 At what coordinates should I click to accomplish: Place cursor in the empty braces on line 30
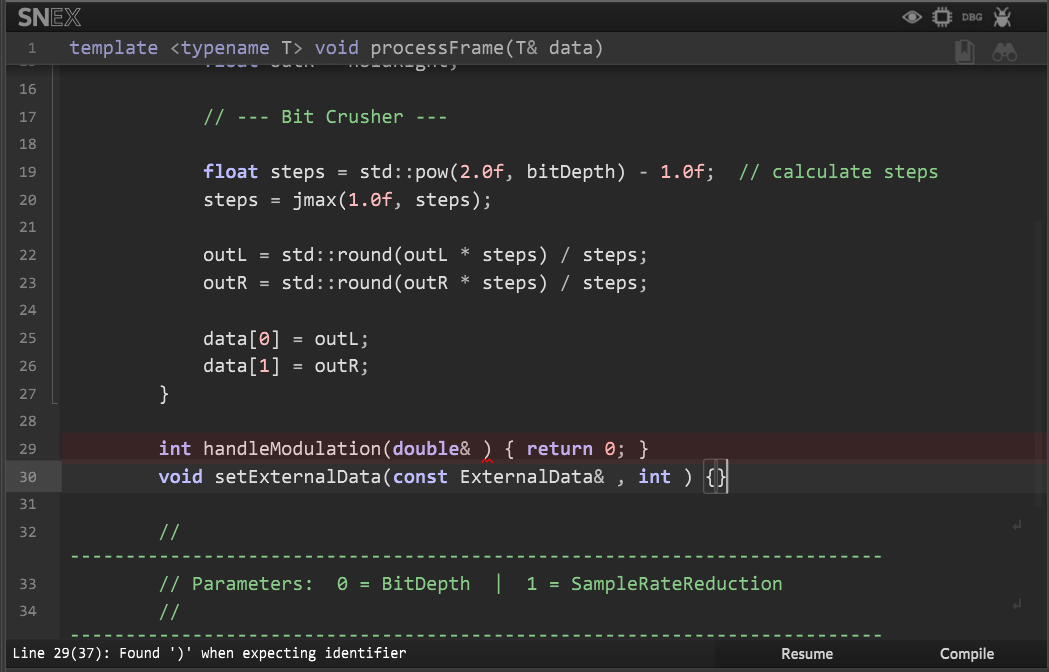(x=717, y=477)
